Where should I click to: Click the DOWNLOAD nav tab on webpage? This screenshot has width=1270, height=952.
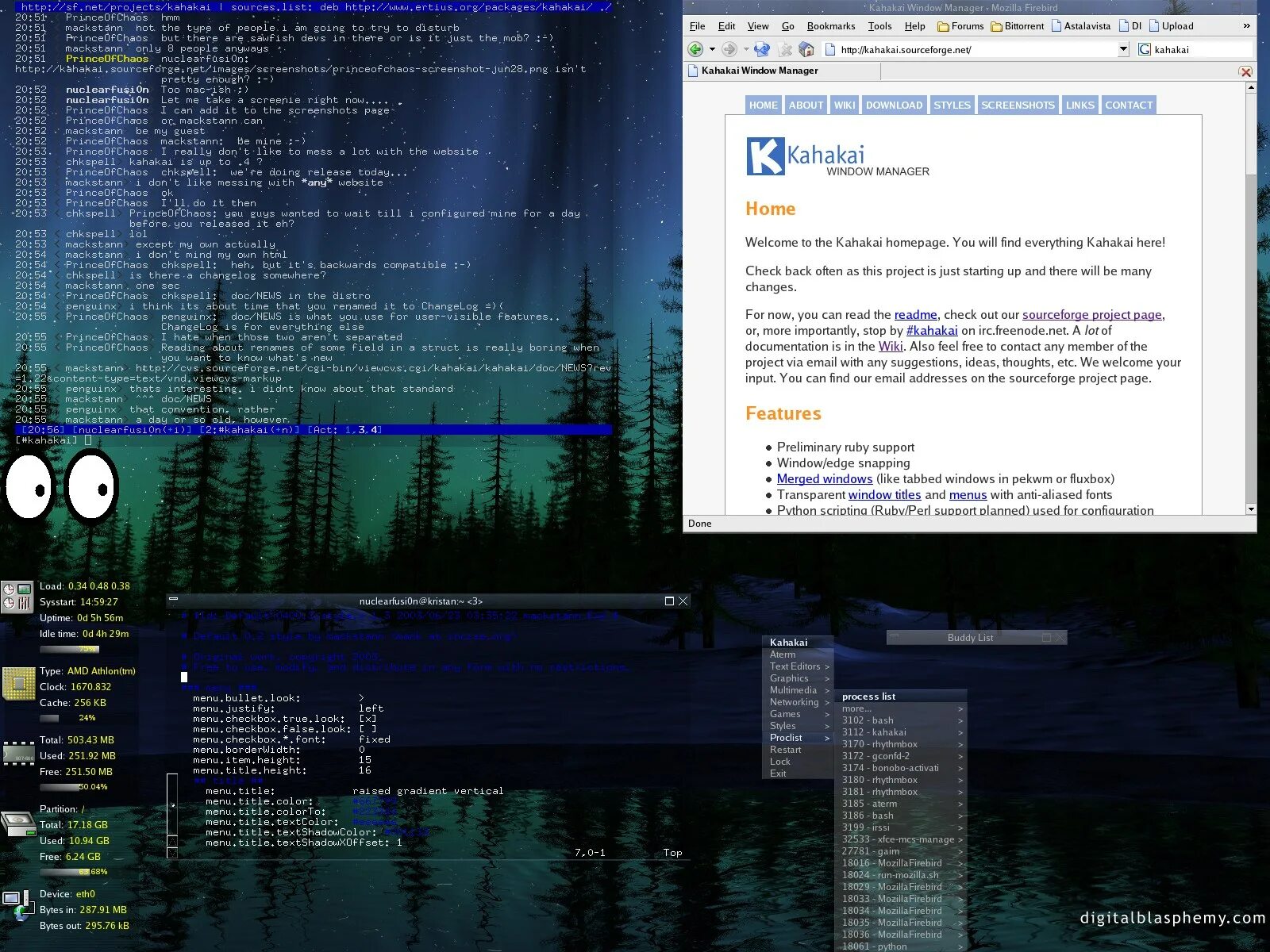coord(894,105)
